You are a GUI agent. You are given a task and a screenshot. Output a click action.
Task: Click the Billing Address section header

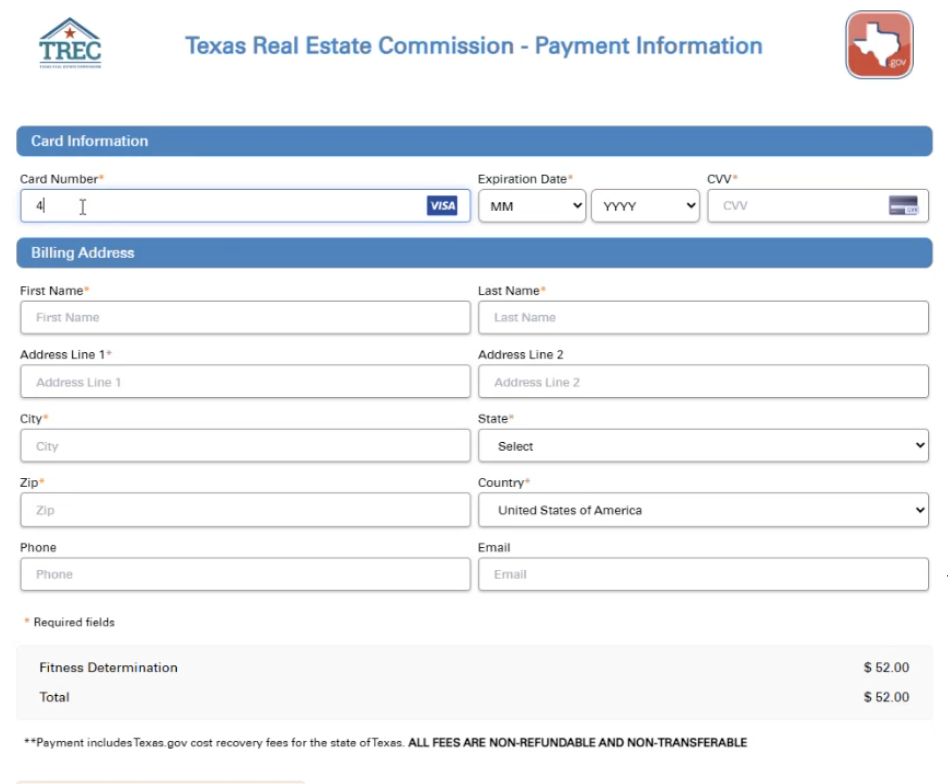pyautogui.click(x=474, y=253)
